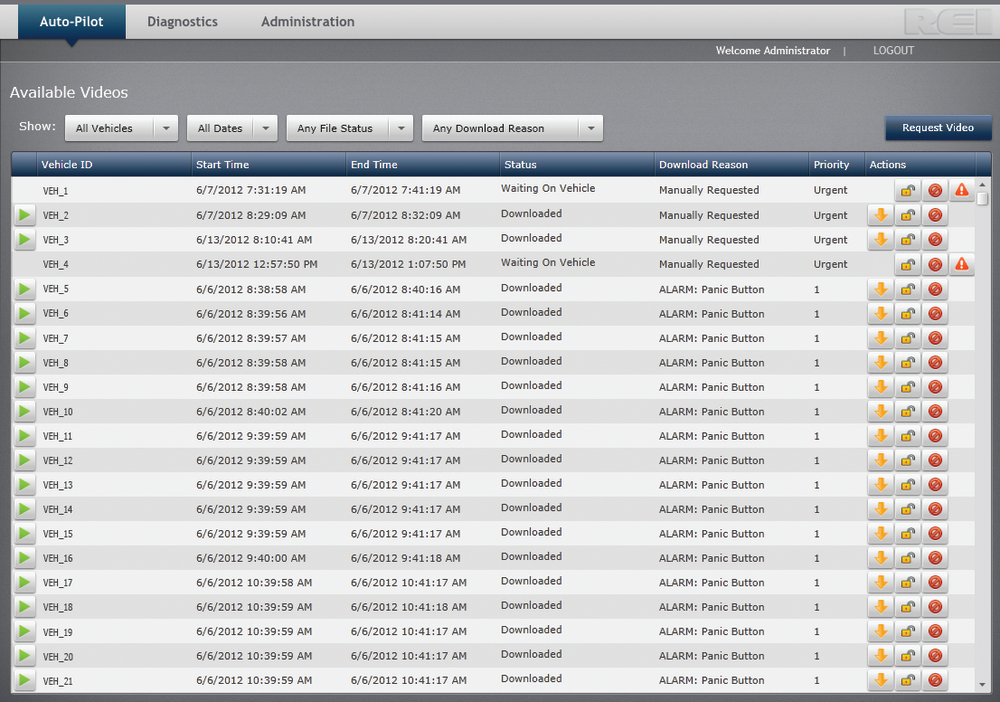The height and width of the screenshot is (702, 1000).
Task: Expand the Any File Status dropdown
Action: click(x=349, y=128)
